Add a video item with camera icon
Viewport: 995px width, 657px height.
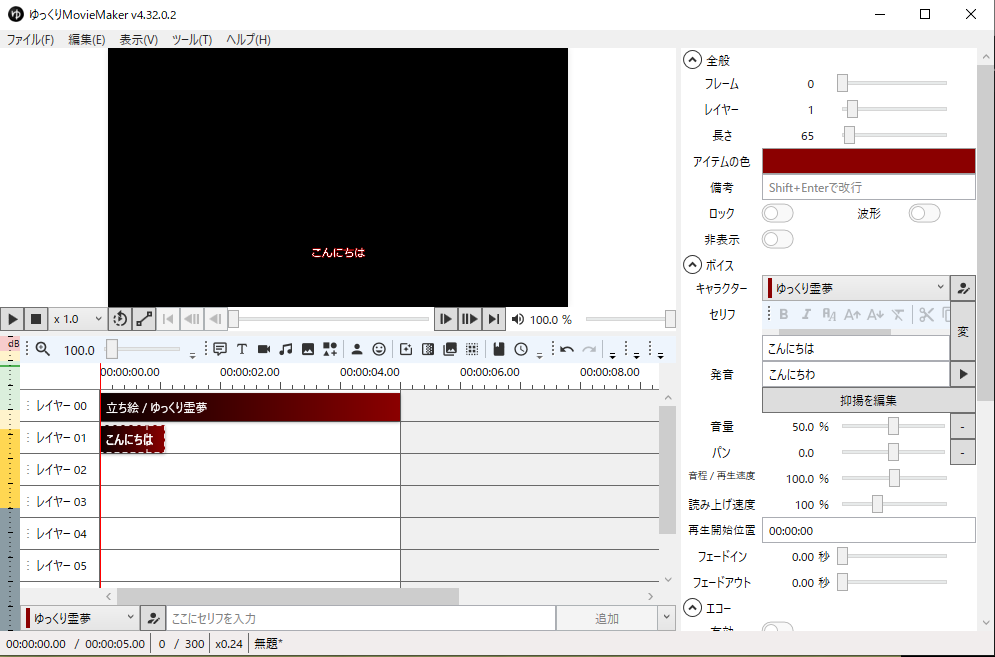264,349
